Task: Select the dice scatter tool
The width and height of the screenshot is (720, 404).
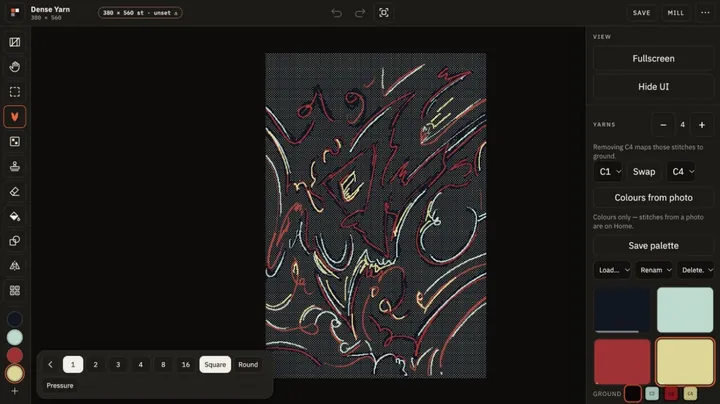Action: point(15,141)
